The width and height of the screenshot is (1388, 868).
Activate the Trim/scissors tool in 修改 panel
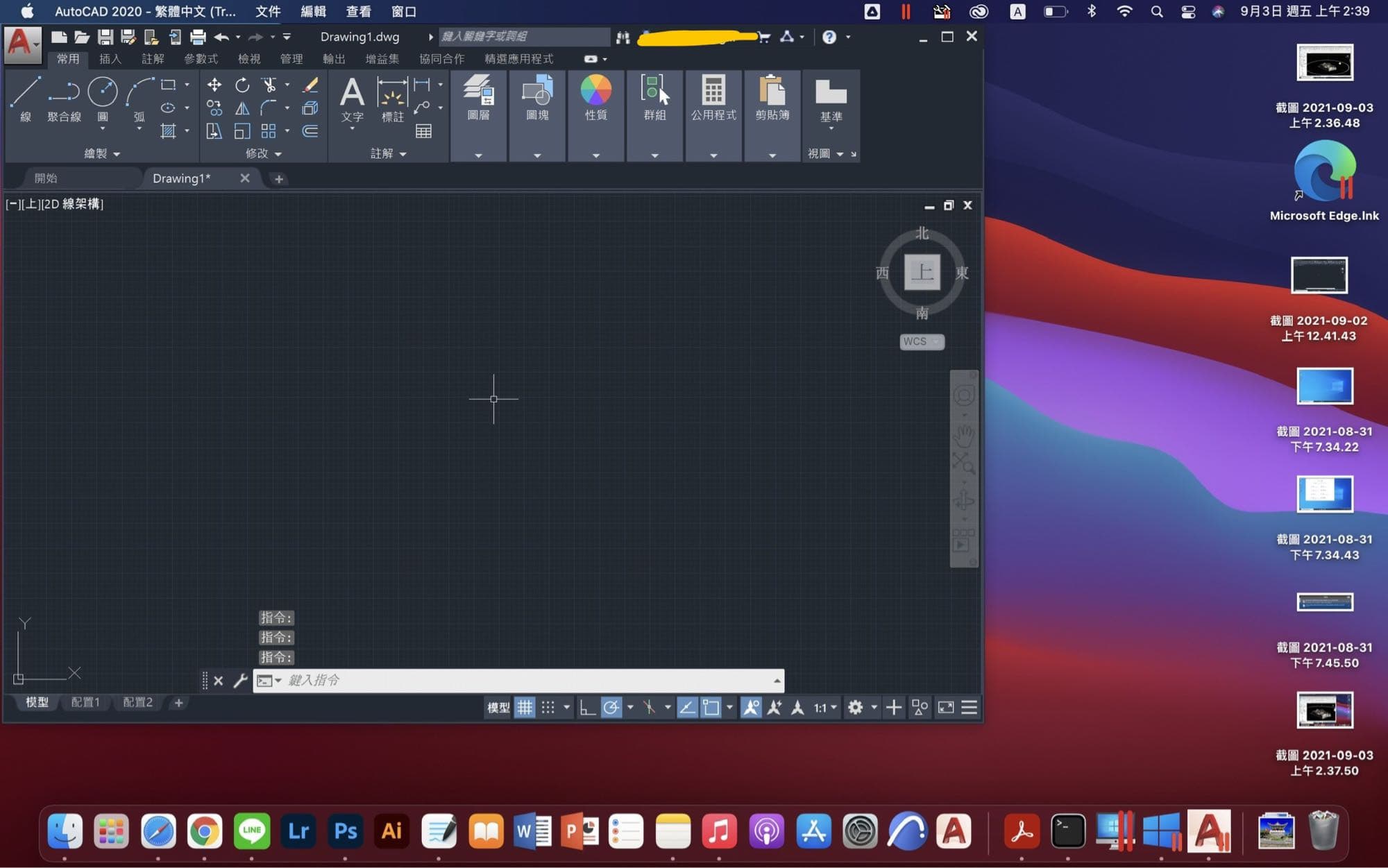(x=270, y=85)
